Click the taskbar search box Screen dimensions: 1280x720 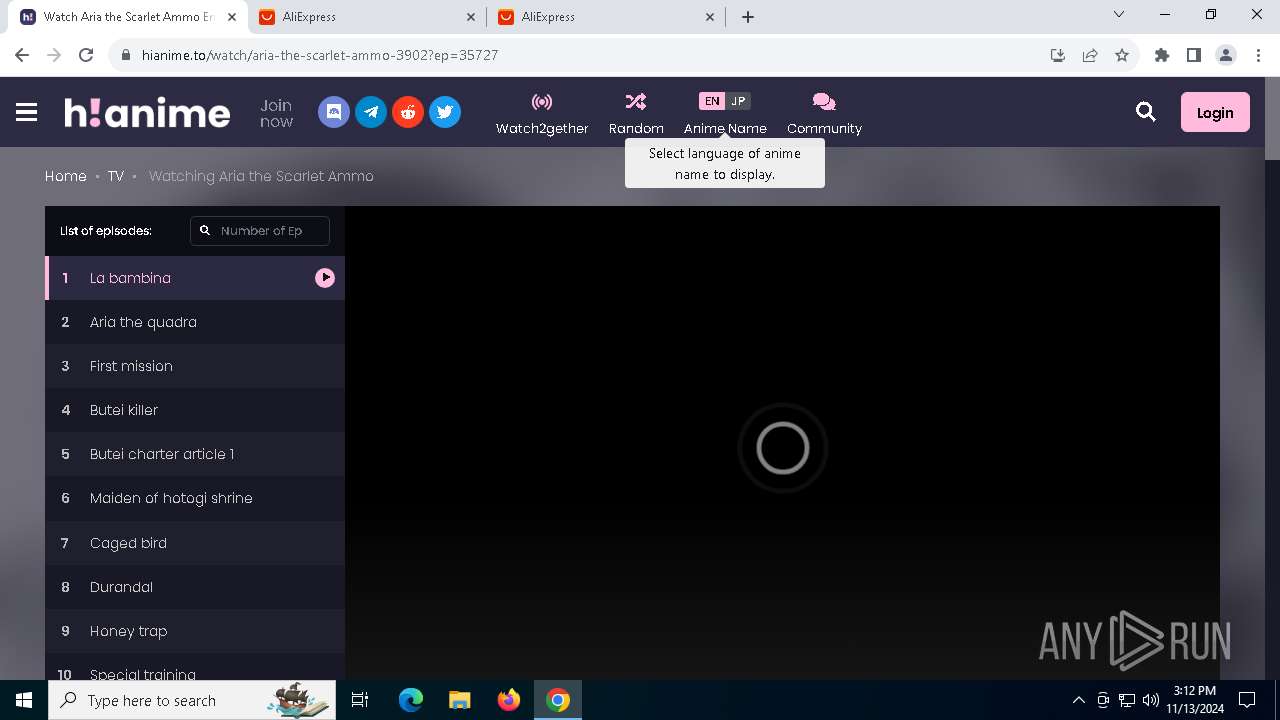[x=192, y=700]
